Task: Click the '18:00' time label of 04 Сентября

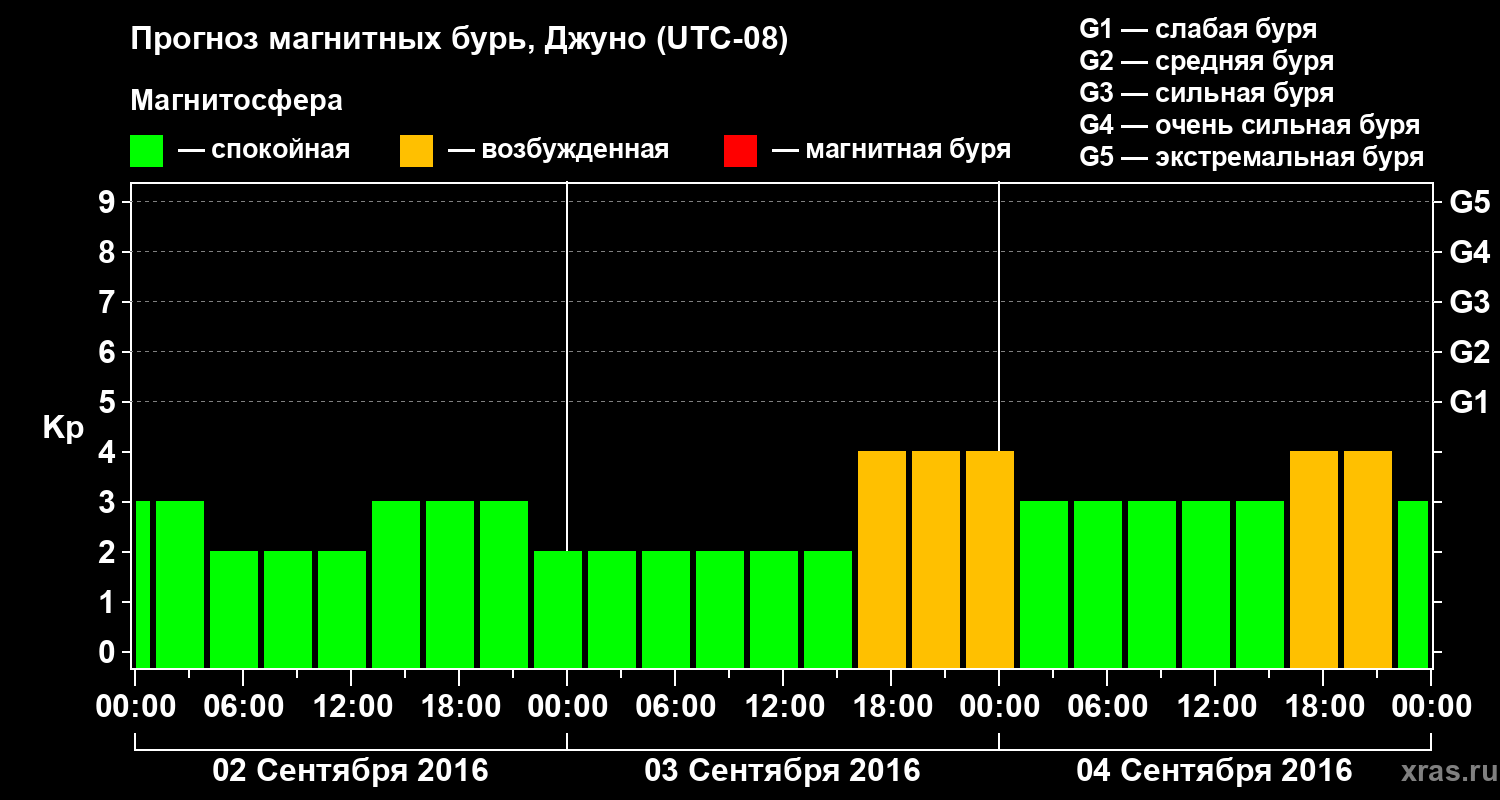Action: [1323, 707]
